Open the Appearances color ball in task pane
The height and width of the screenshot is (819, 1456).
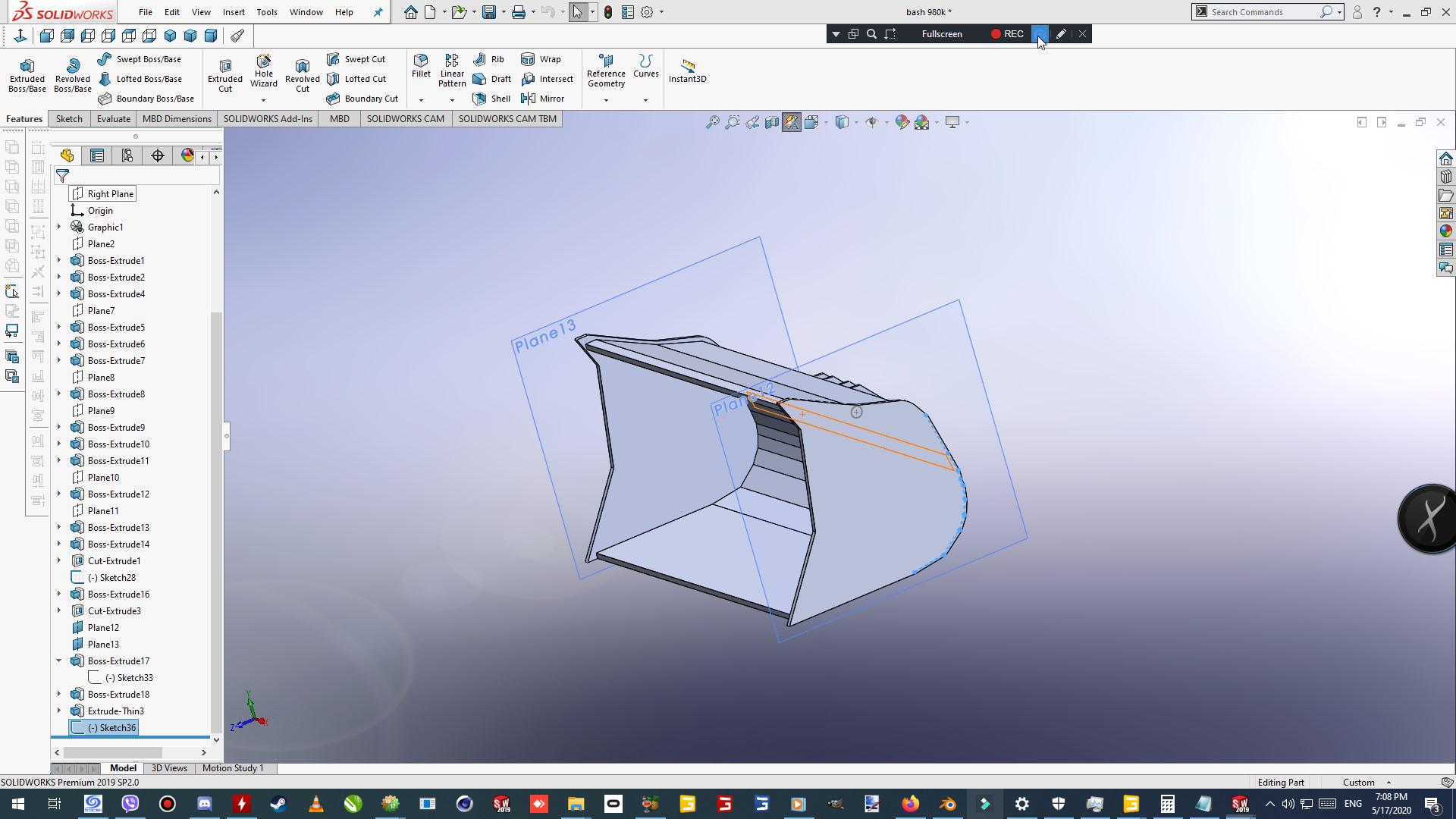(x=1445, y=231)
